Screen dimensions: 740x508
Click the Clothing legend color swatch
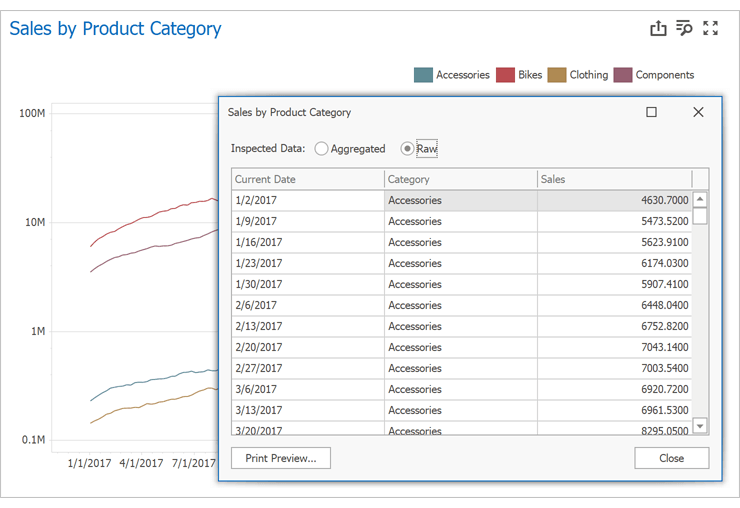tap(557, 75)
